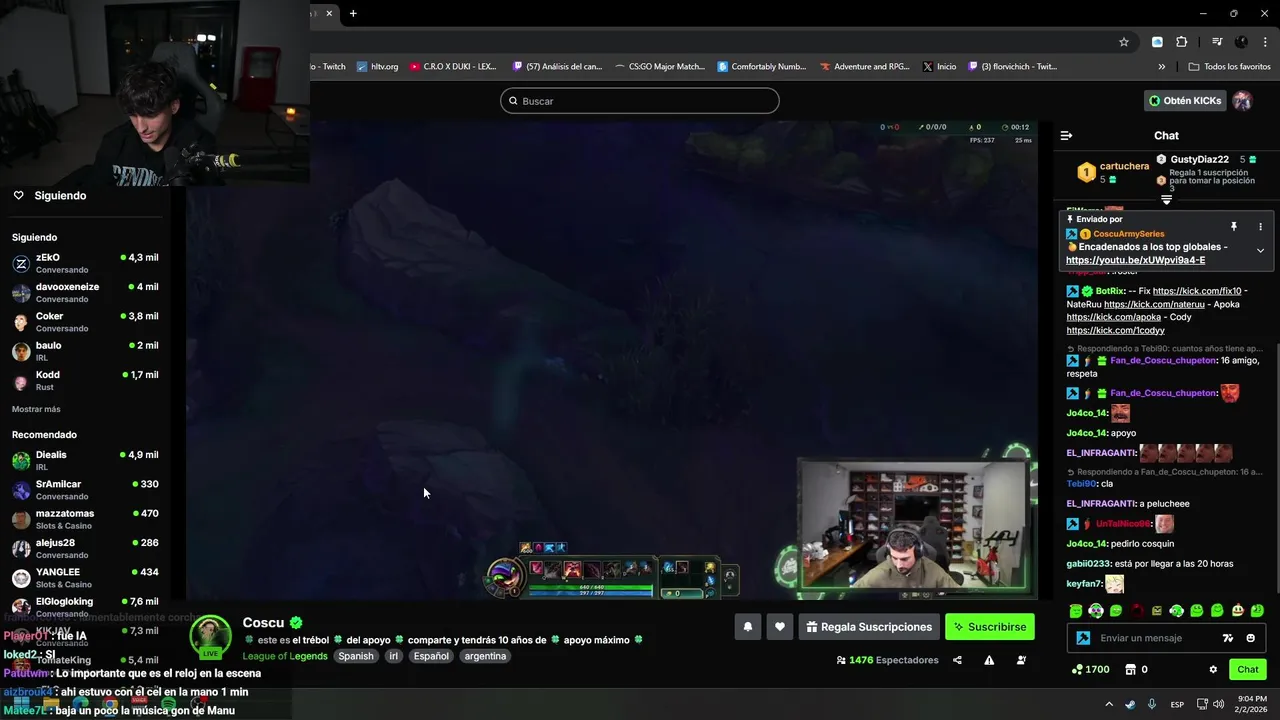Open C.R.O X DUKI bookmark
This screenshot has height=720, width=1280.
pos(453,67)
